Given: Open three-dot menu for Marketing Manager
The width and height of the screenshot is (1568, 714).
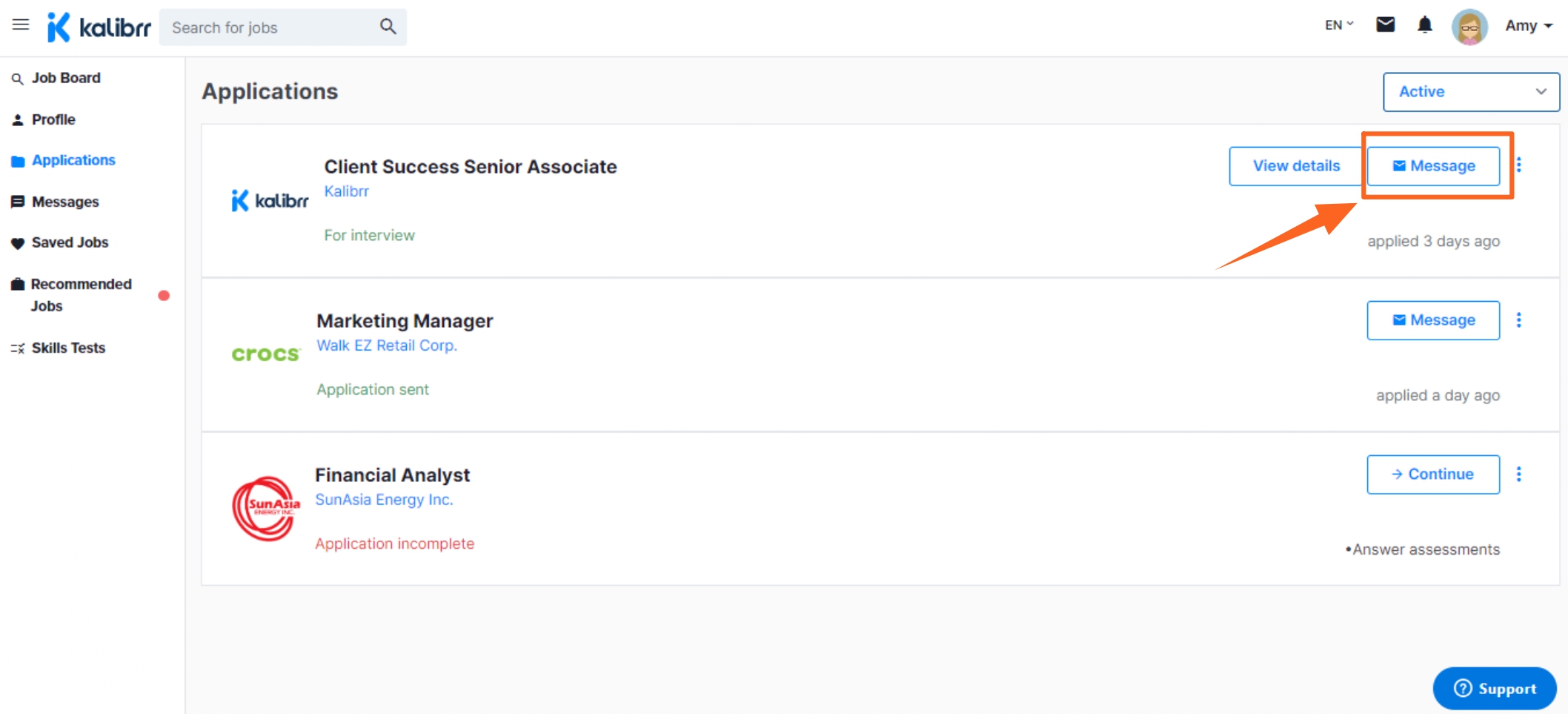Looking at the screenshot, I should [x=1520, y=320].
